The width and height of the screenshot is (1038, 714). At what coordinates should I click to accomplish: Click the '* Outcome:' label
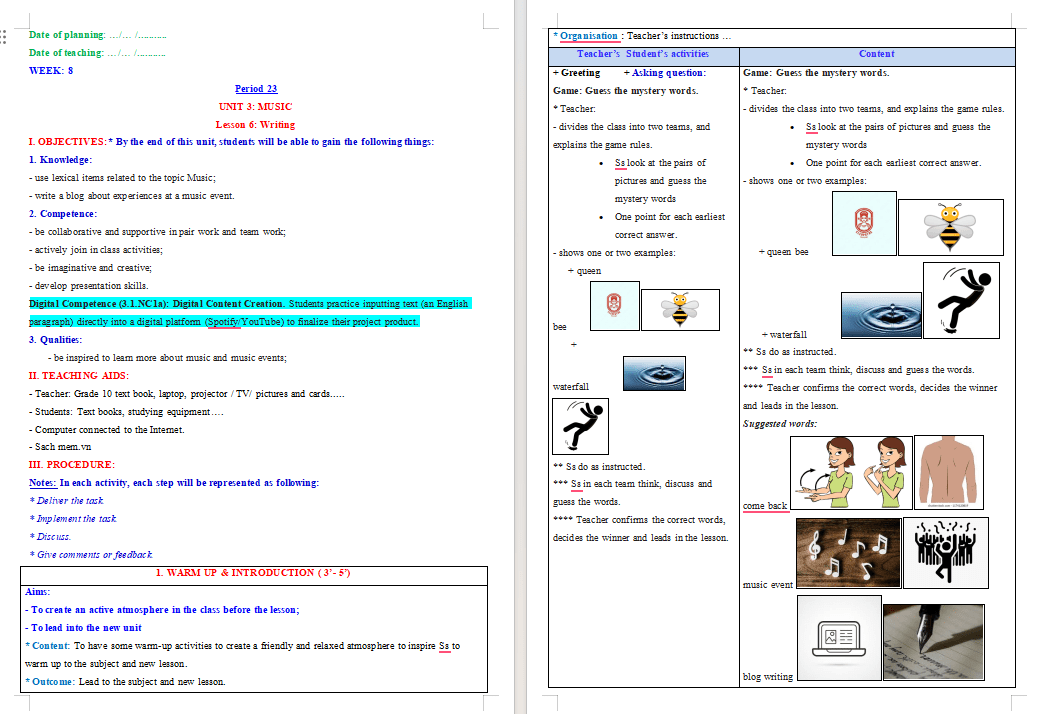pyautogui.click(x=50, y=682)
